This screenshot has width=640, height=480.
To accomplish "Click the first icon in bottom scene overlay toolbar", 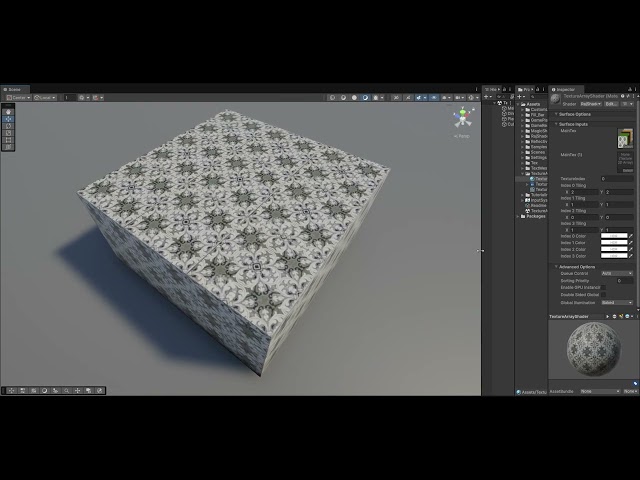I will coord(11,391).
